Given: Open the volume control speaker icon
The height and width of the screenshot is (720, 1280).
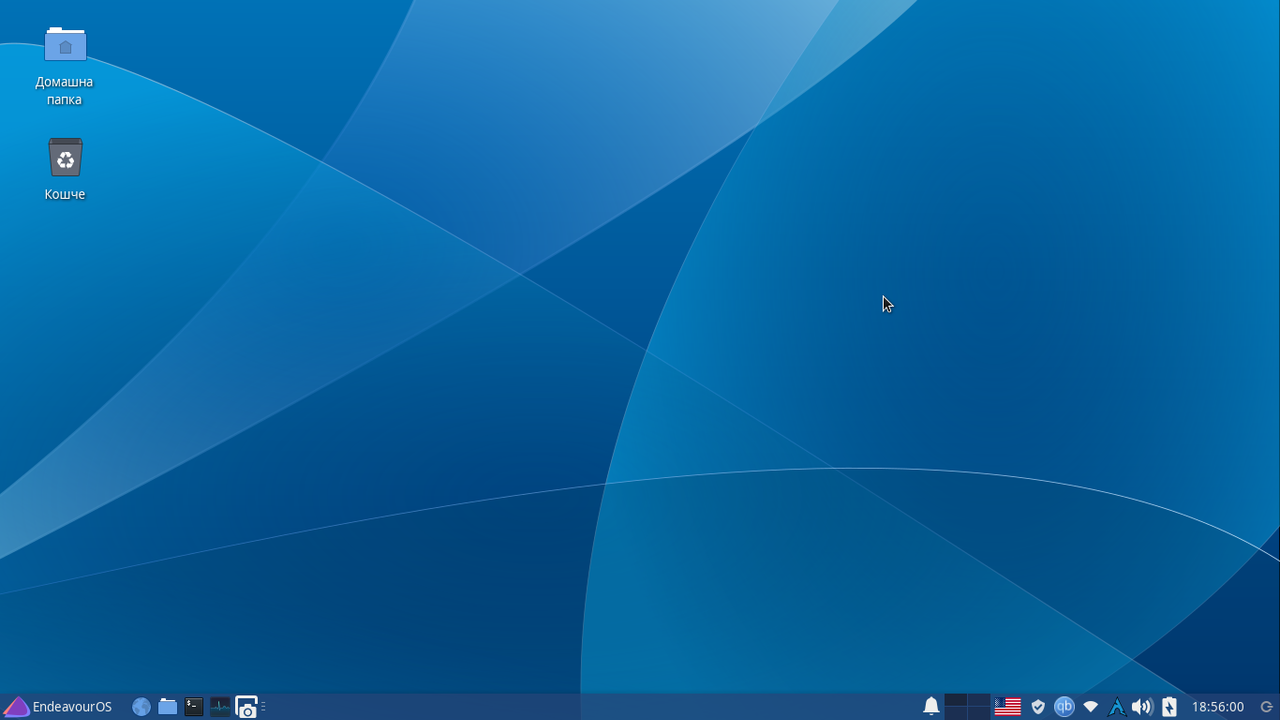Looking at the screenshot, I should pyautogui.click(x=1142, y=707).
